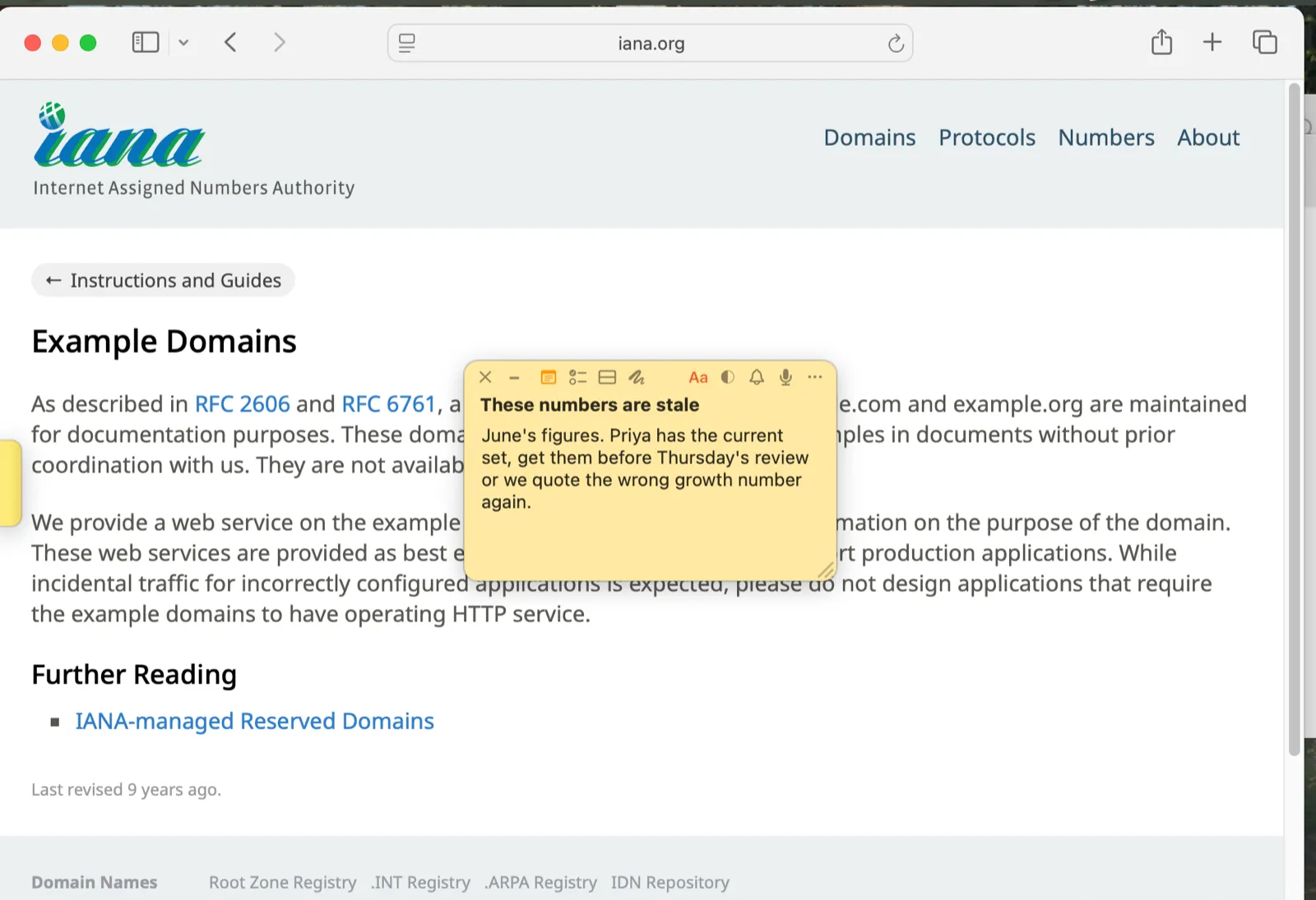Reload the current page
Screen dimensions: 1316x900
click(x=896, y=43)
